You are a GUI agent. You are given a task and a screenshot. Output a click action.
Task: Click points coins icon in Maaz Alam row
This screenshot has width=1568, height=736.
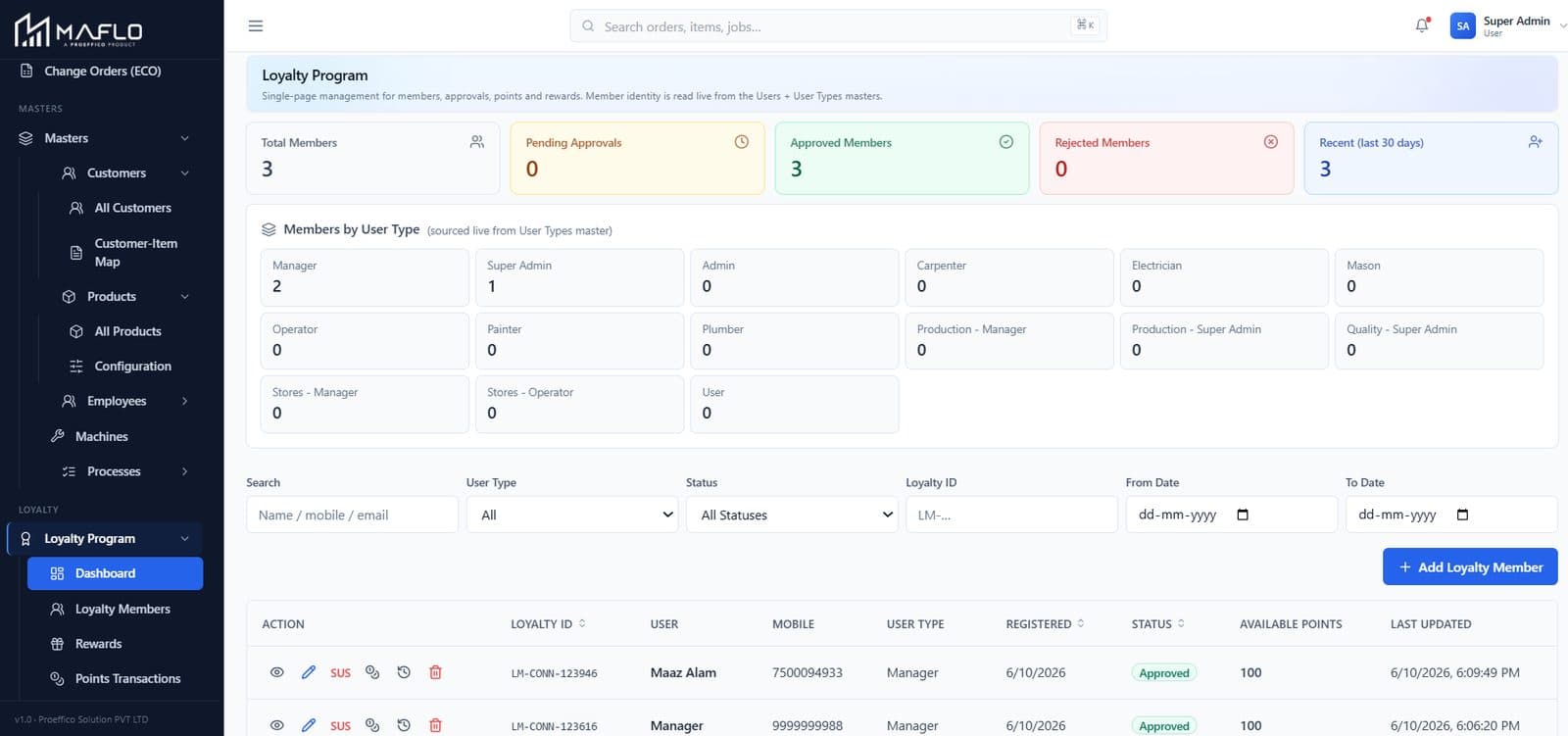372,672
